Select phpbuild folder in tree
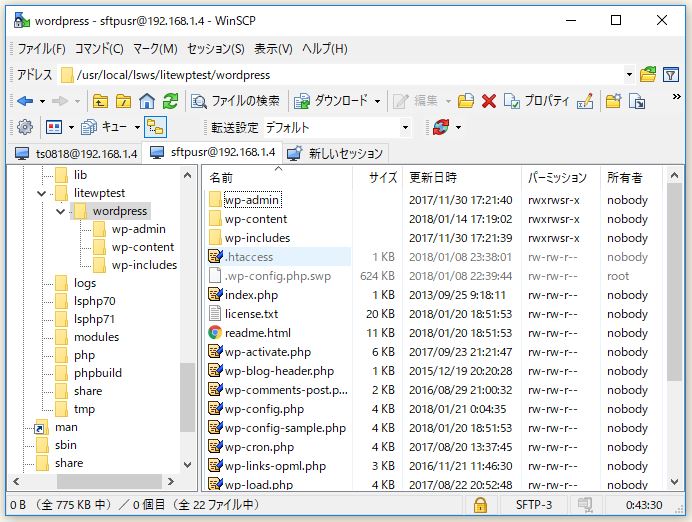 click(x=98, y=373)
